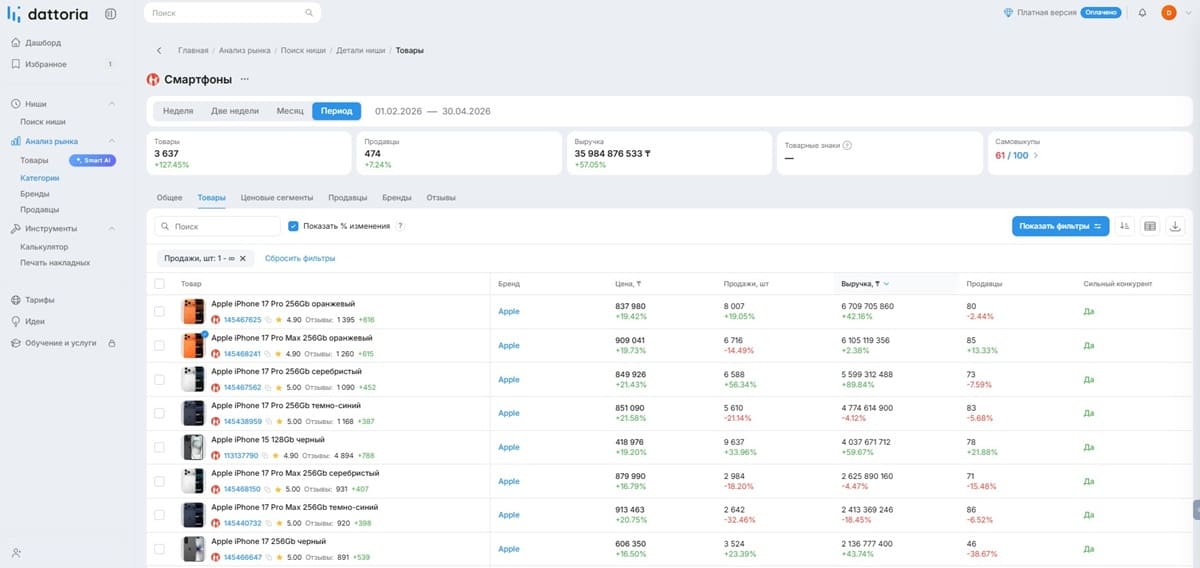Screen dimensions: 1200x568
Task: Click the help icon beside Товарные знаки
Action: click(847, 145)
